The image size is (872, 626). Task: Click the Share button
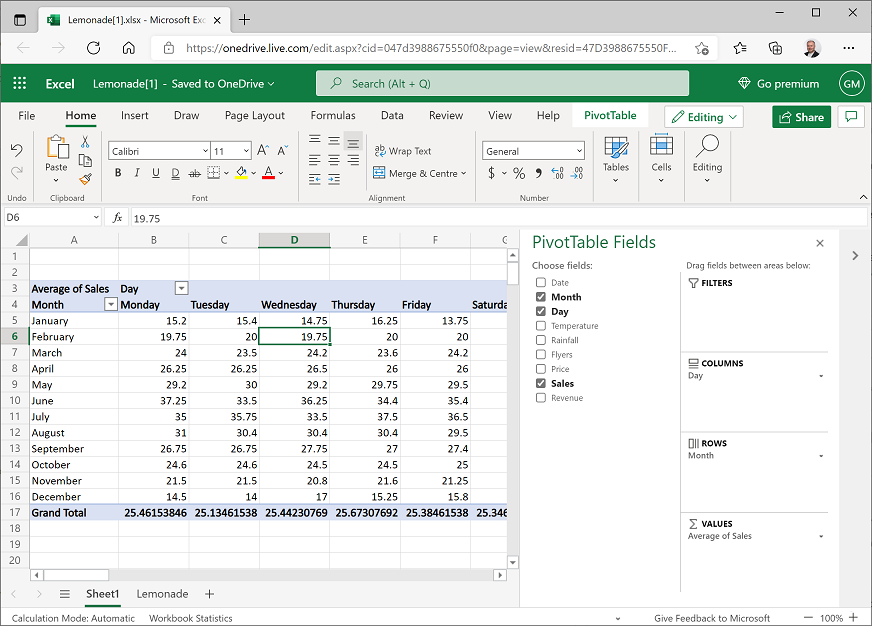tap(800, 117)
